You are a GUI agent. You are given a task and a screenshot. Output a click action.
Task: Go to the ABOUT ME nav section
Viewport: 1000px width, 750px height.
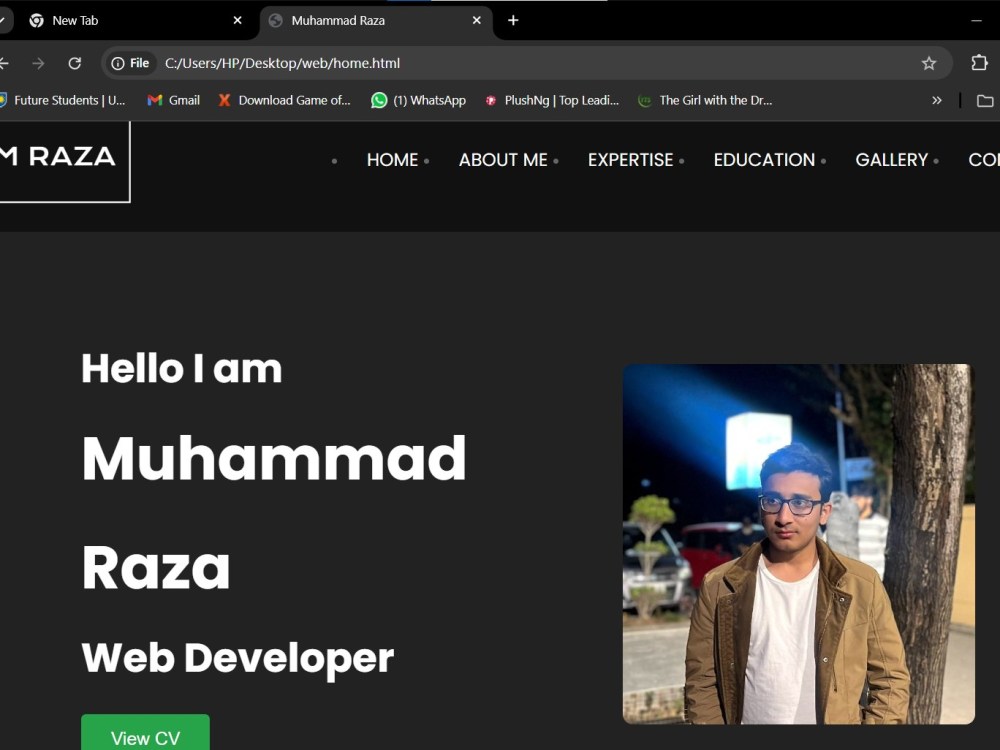503,159
